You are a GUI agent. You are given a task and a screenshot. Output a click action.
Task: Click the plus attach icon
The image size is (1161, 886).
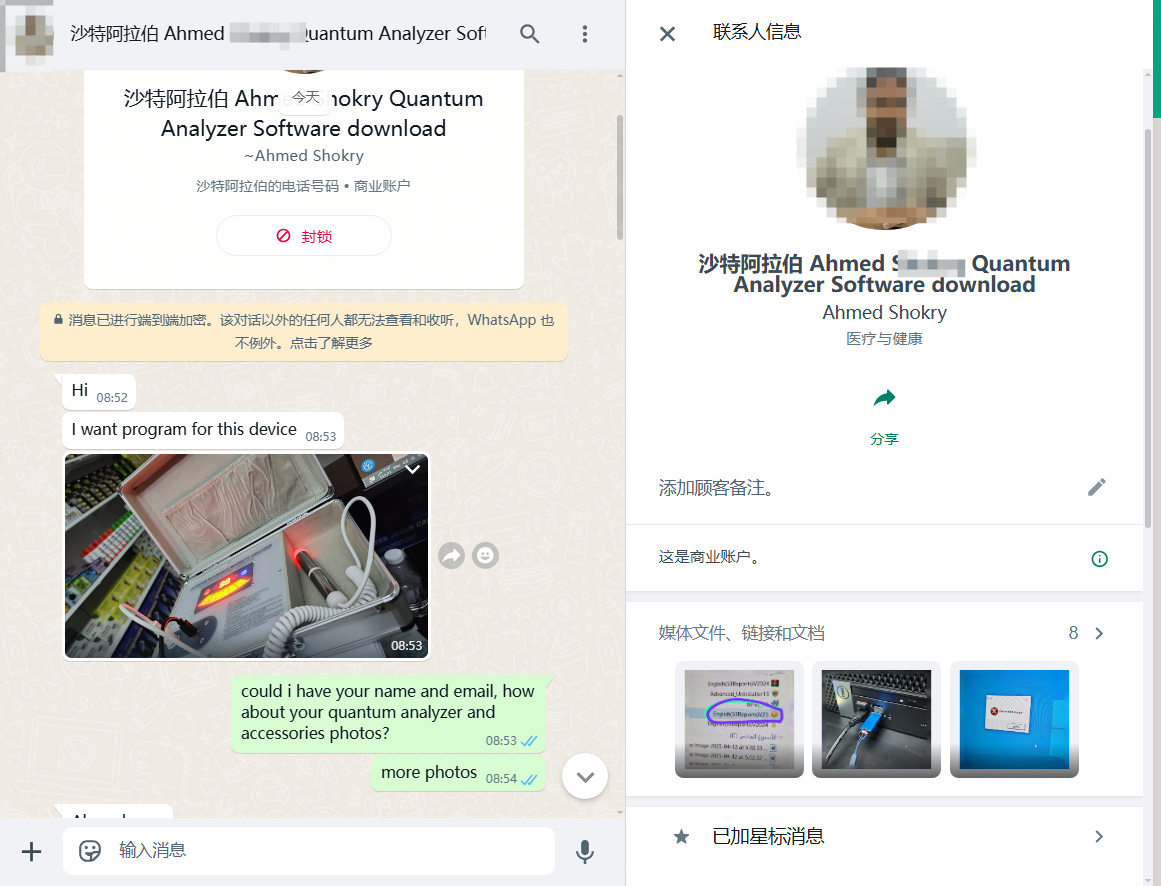coord(32,851)
